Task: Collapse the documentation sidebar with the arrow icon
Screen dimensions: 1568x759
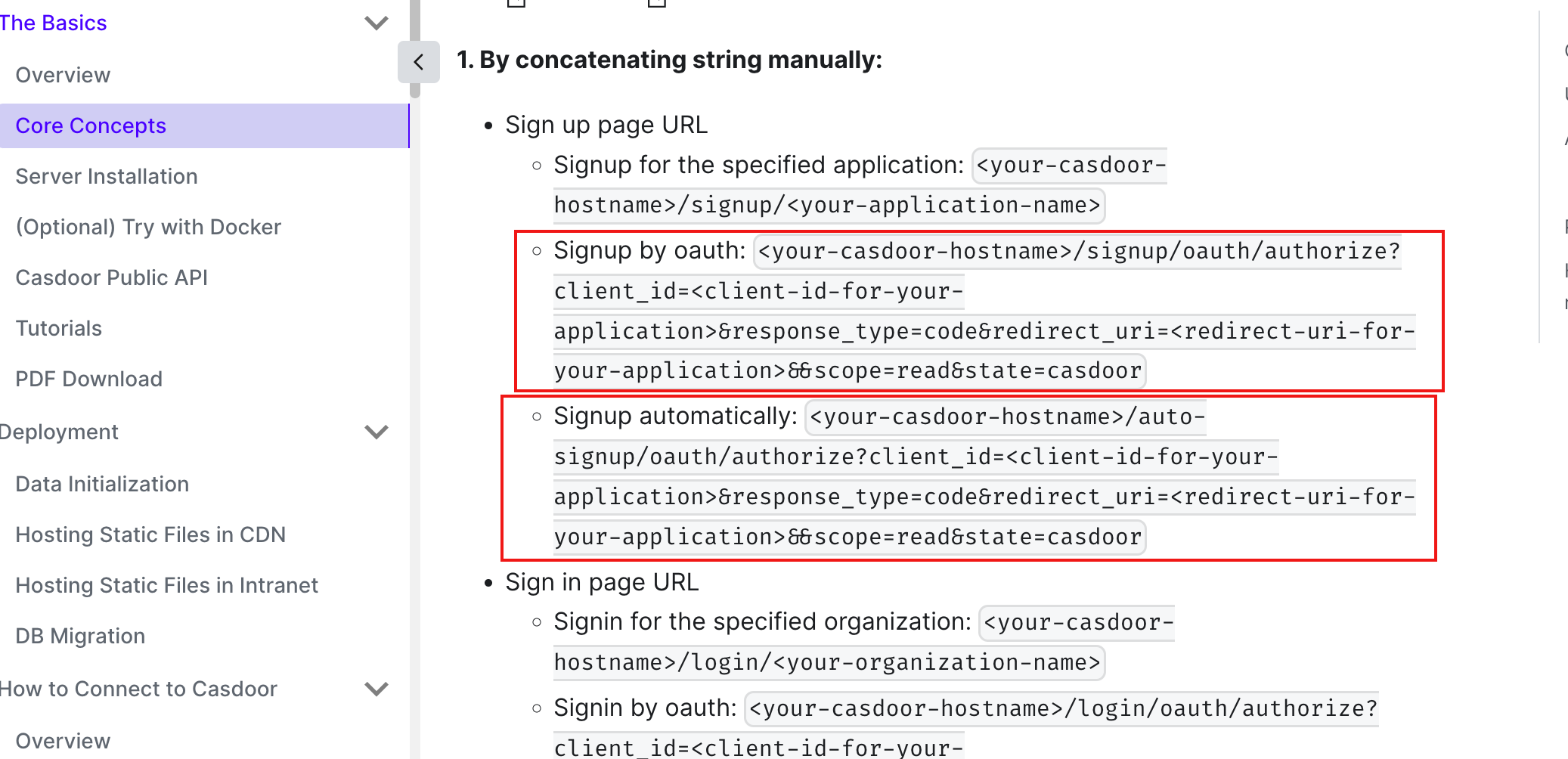Action: [419, 62]
